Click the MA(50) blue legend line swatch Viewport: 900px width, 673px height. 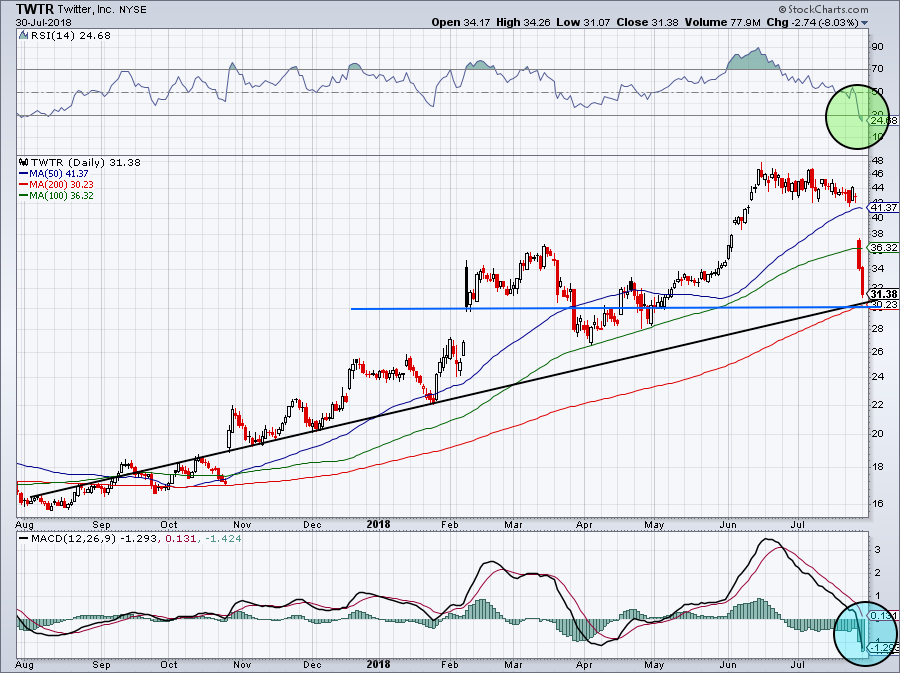24,173
